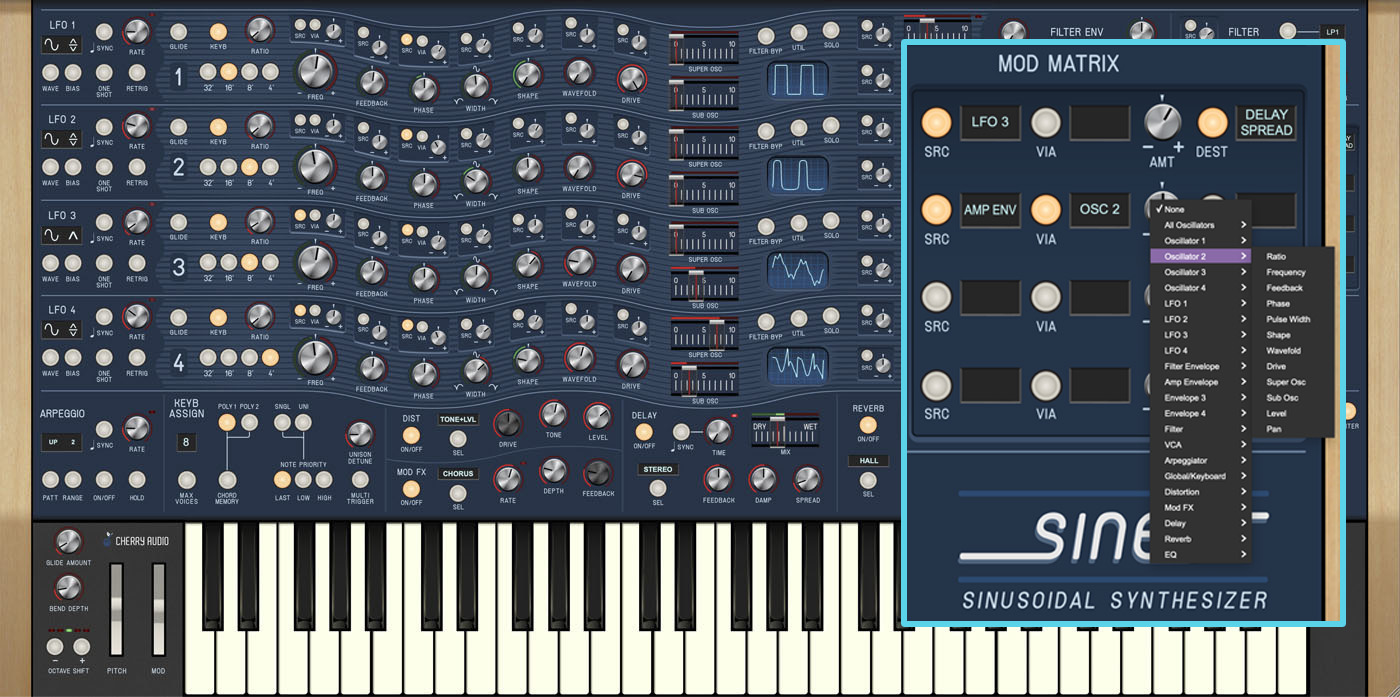Open LFO 3 waveform selector
Screen dimensions: 1400x697
point(60,236)
